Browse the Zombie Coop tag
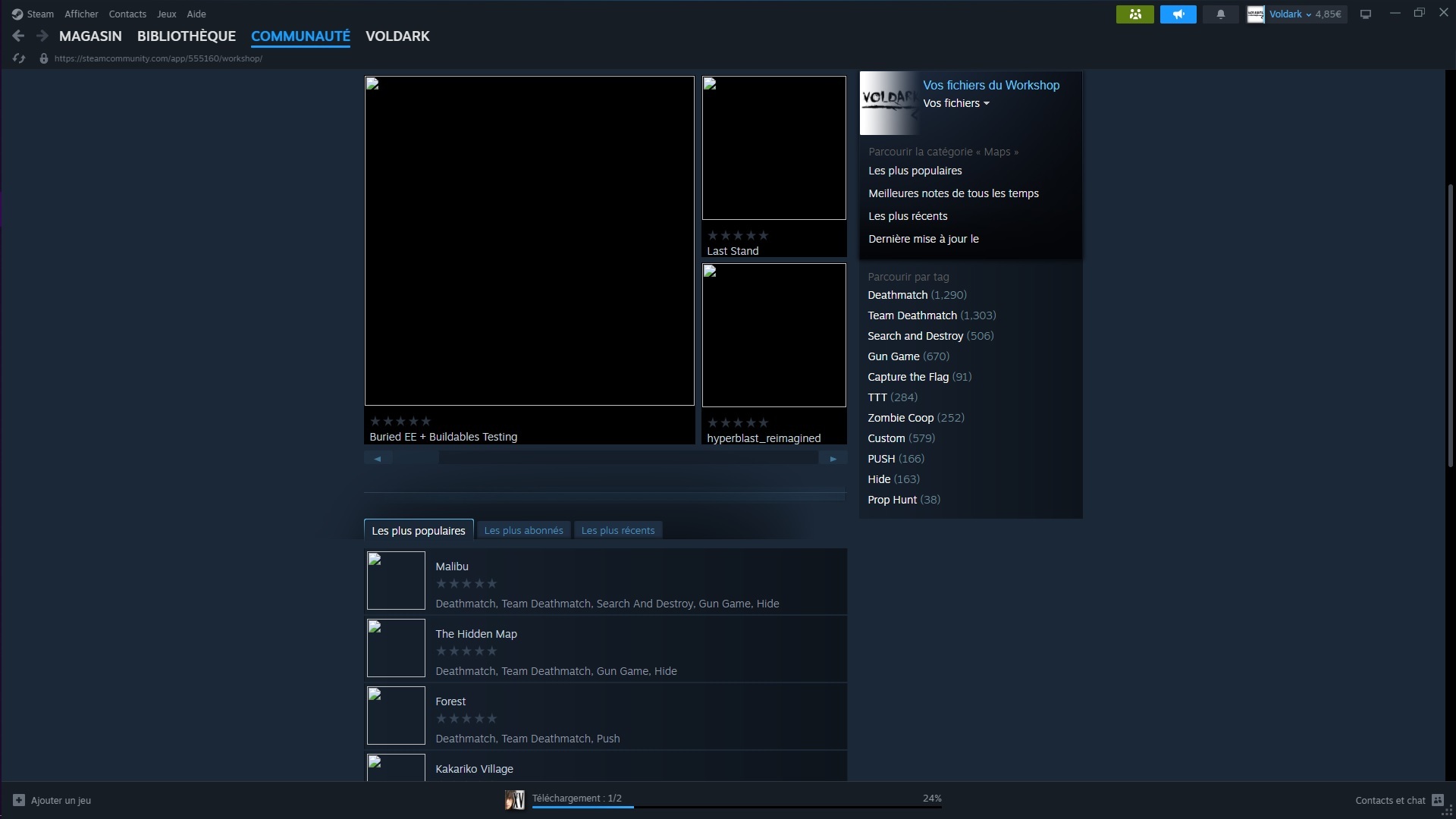The width and height of the screenshot is (1456, 819). pyautogui.click(x=900, y=418)
